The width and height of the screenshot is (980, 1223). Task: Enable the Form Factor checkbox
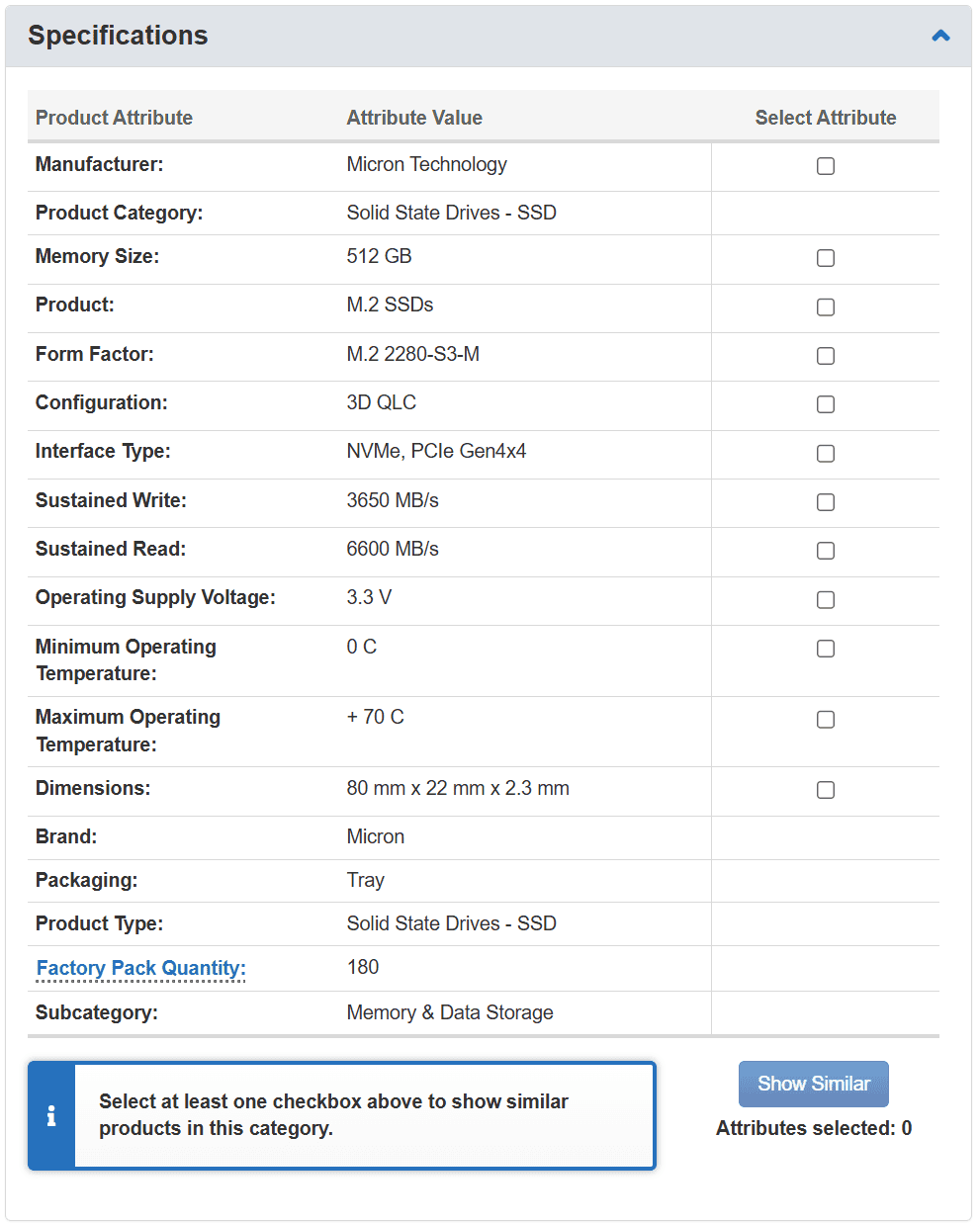tap(826, 356)
